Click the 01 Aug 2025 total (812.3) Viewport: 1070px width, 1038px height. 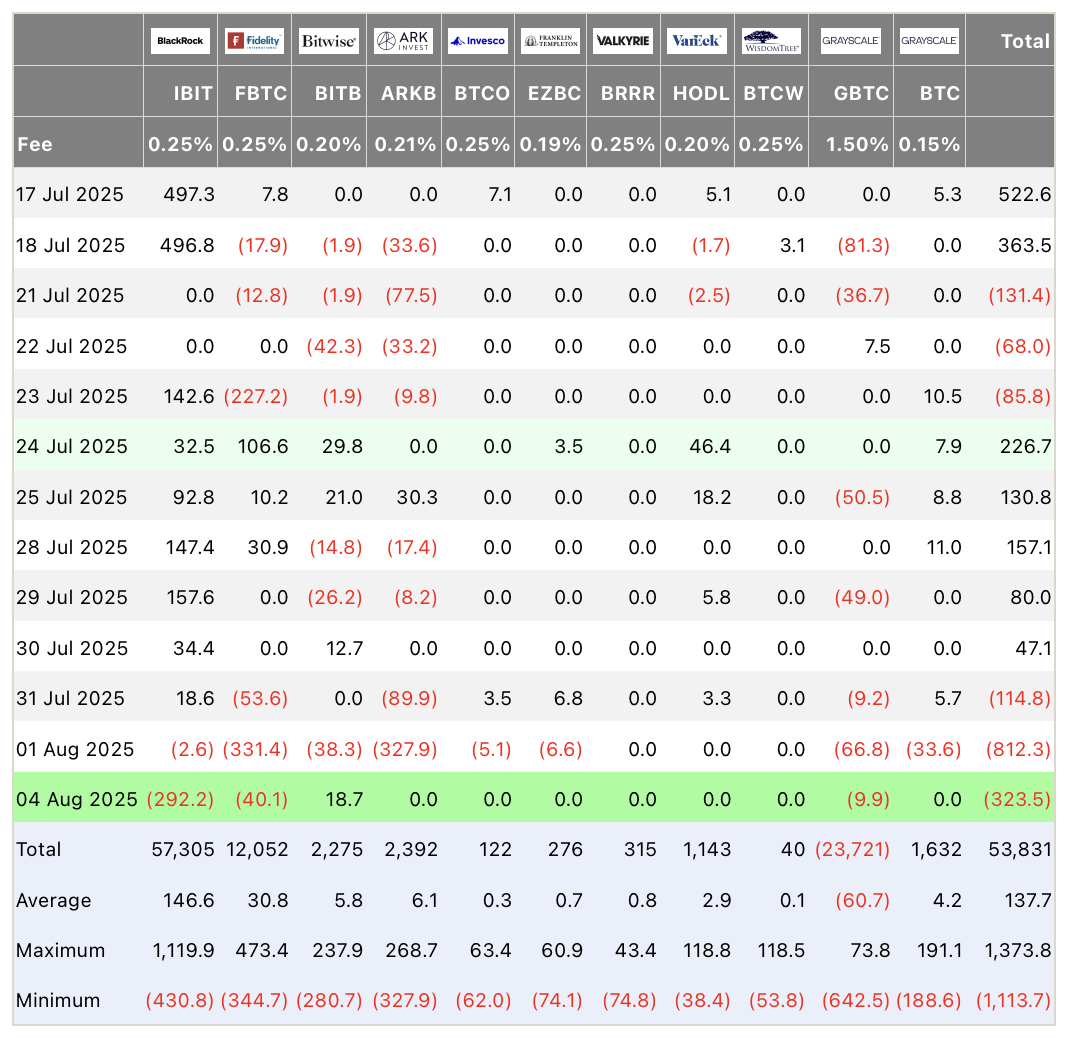[x=1020, y=749]
